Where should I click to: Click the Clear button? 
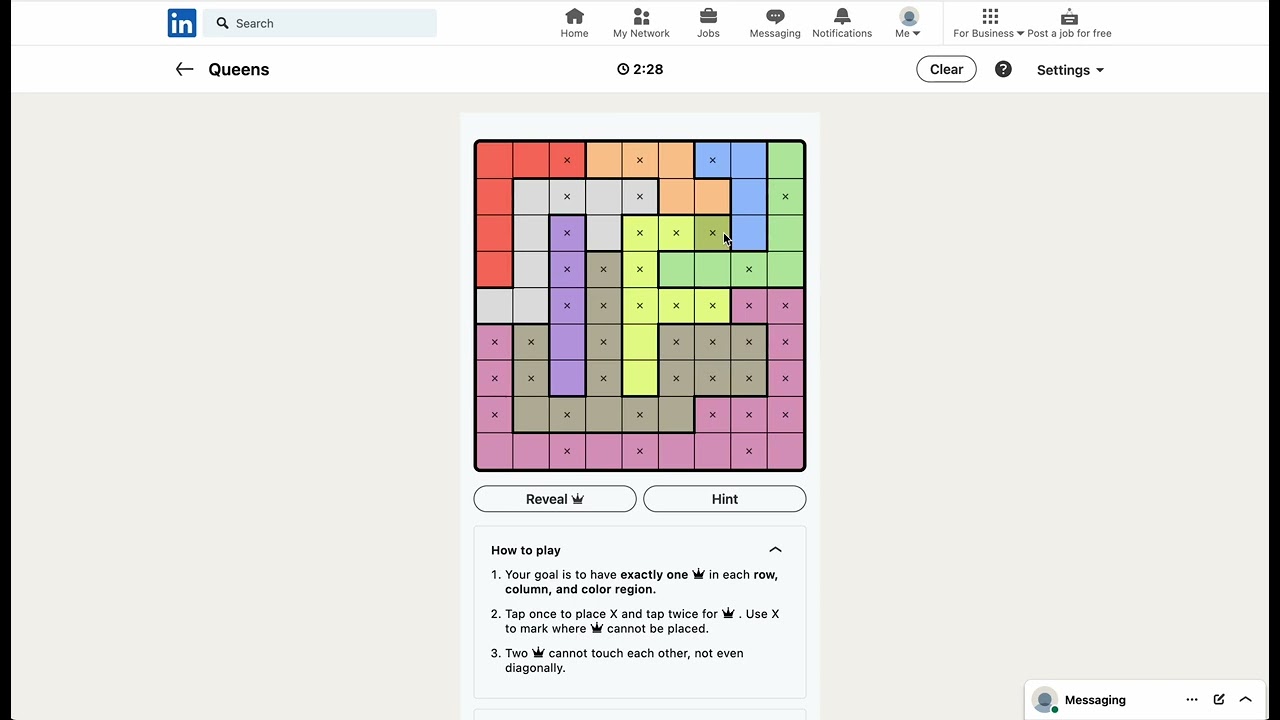tap(946, 69)
